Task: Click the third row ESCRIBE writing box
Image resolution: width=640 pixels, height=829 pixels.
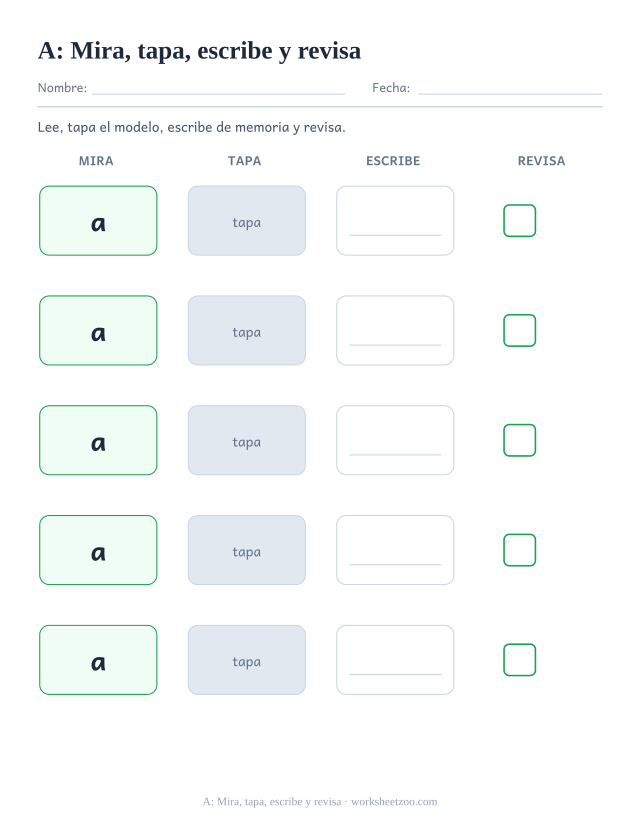Action: click(395, 440)
